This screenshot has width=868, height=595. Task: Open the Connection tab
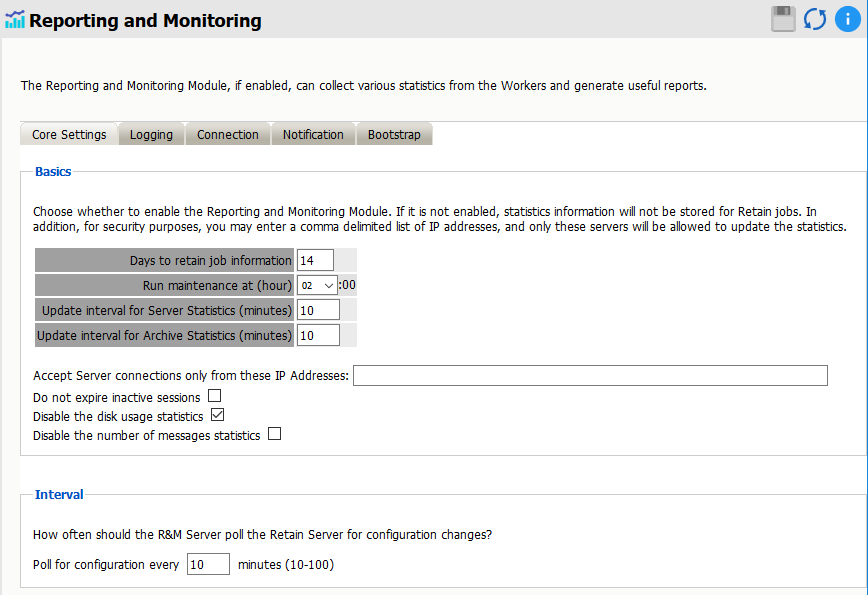[x=227, y=135]
